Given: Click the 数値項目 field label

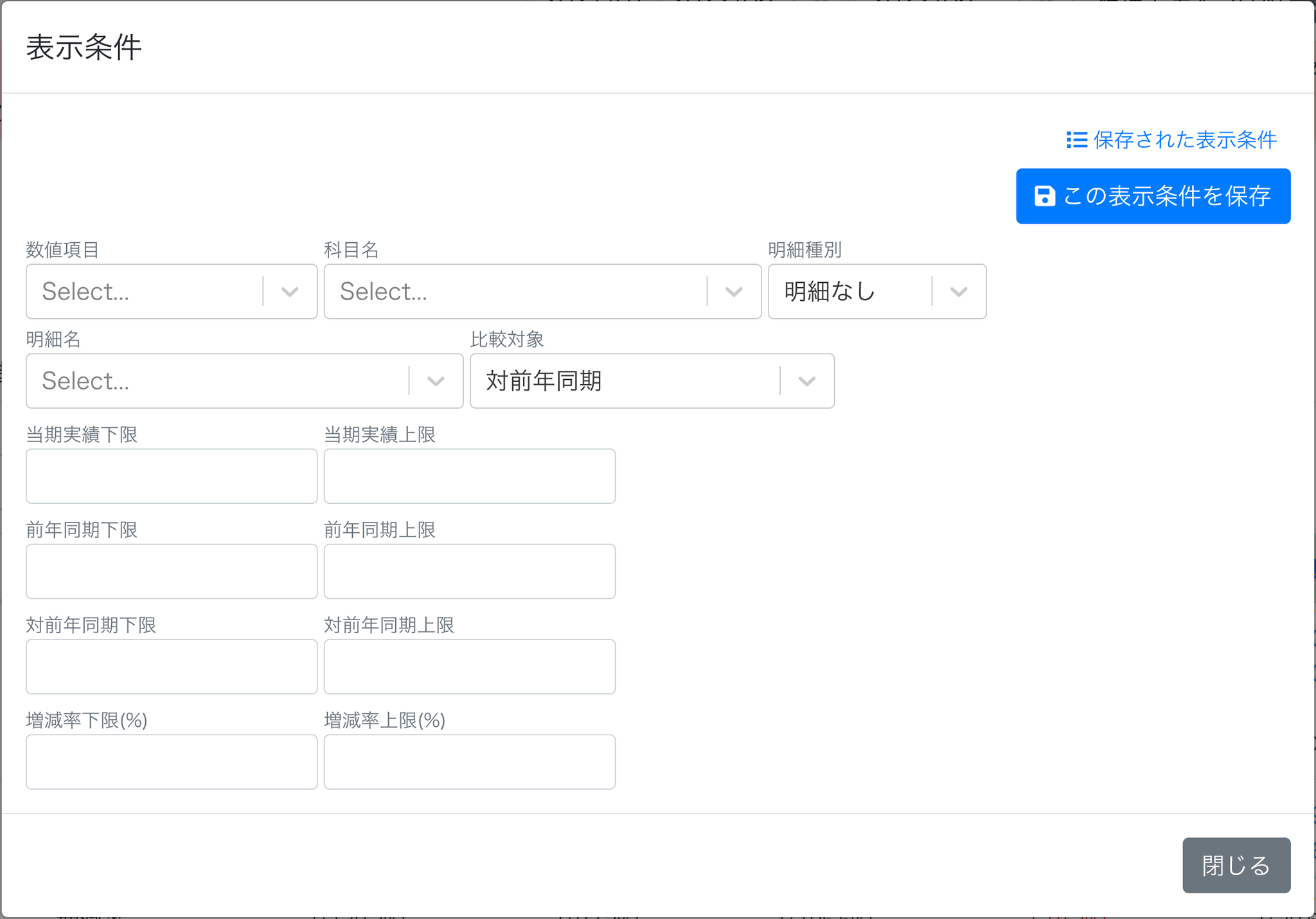Looking at the screenshot, I should pos(62,249).
